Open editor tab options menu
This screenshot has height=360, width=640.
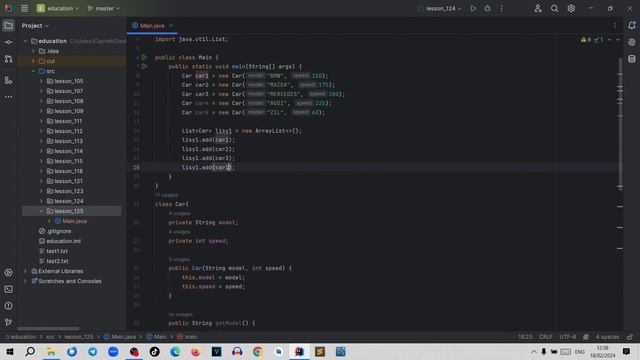click(x=615, y=26)
